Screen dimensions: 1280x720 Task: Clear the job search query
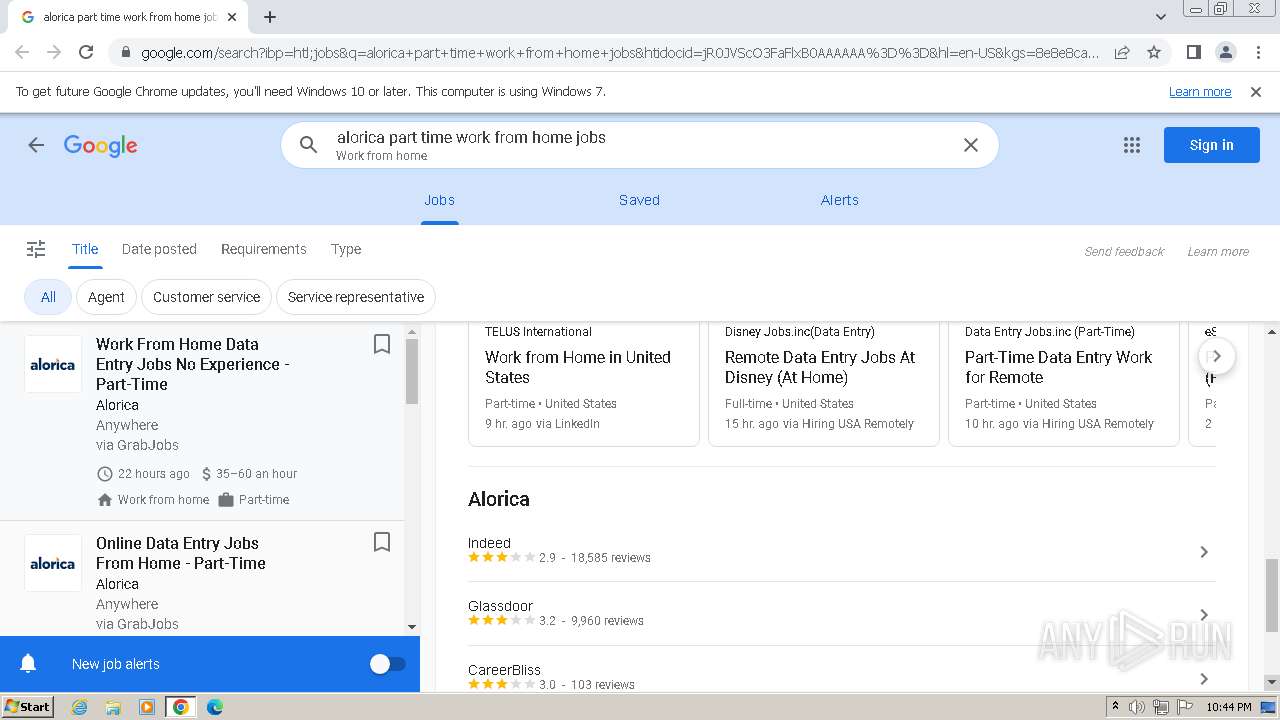point(970,145)
